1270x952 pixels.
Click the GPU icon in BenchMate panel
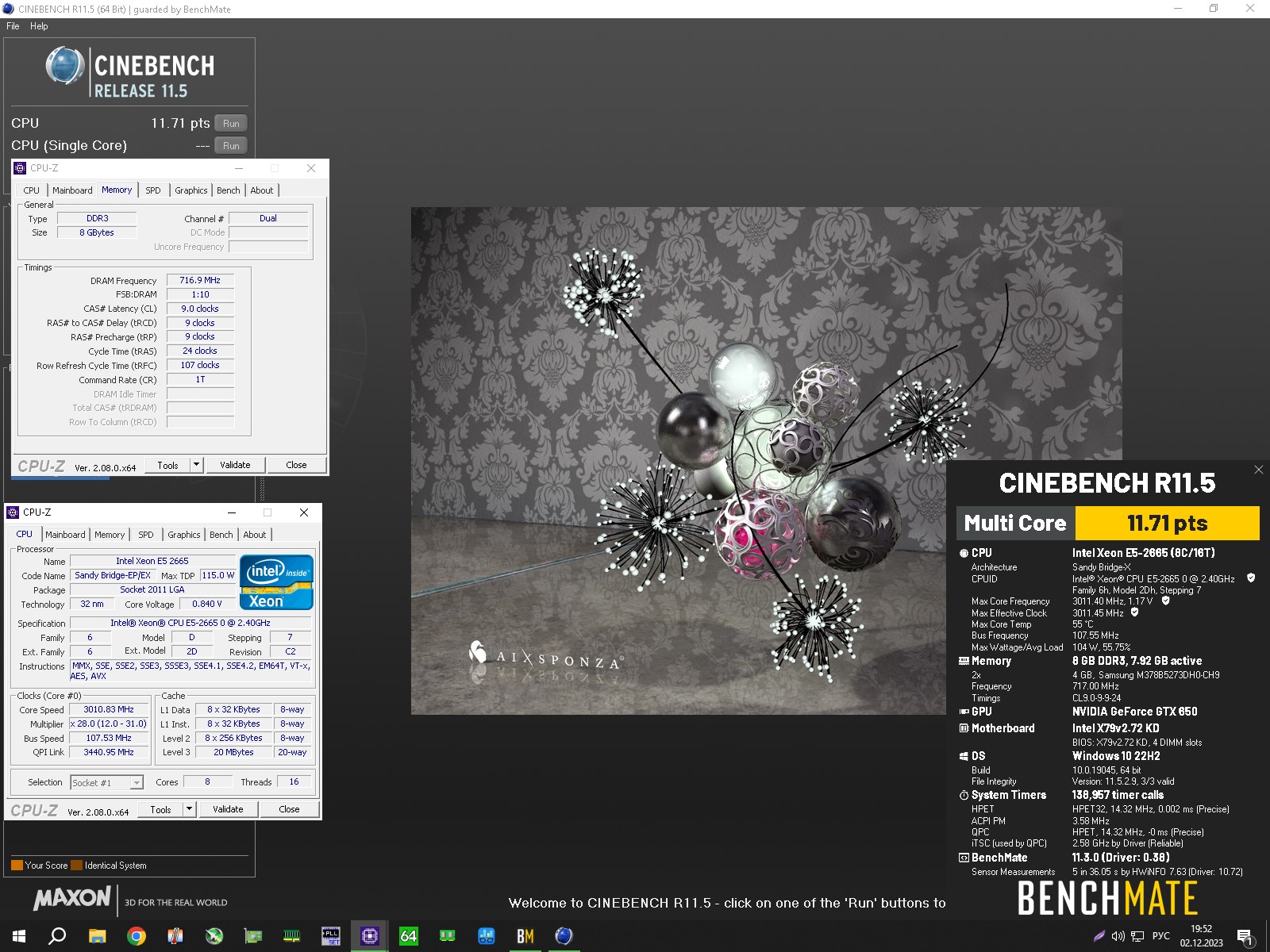tap(964, 712)
